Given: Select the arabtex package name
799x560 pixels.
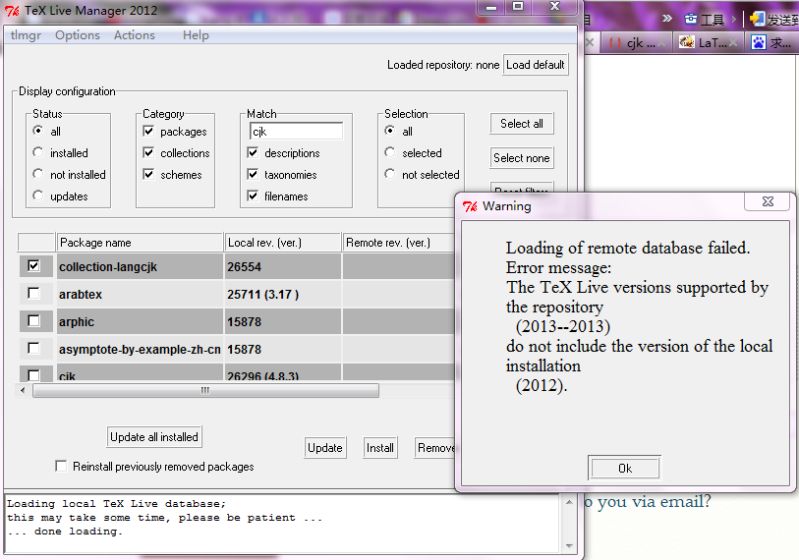Looking at the screenshot, I should point(81,295).
